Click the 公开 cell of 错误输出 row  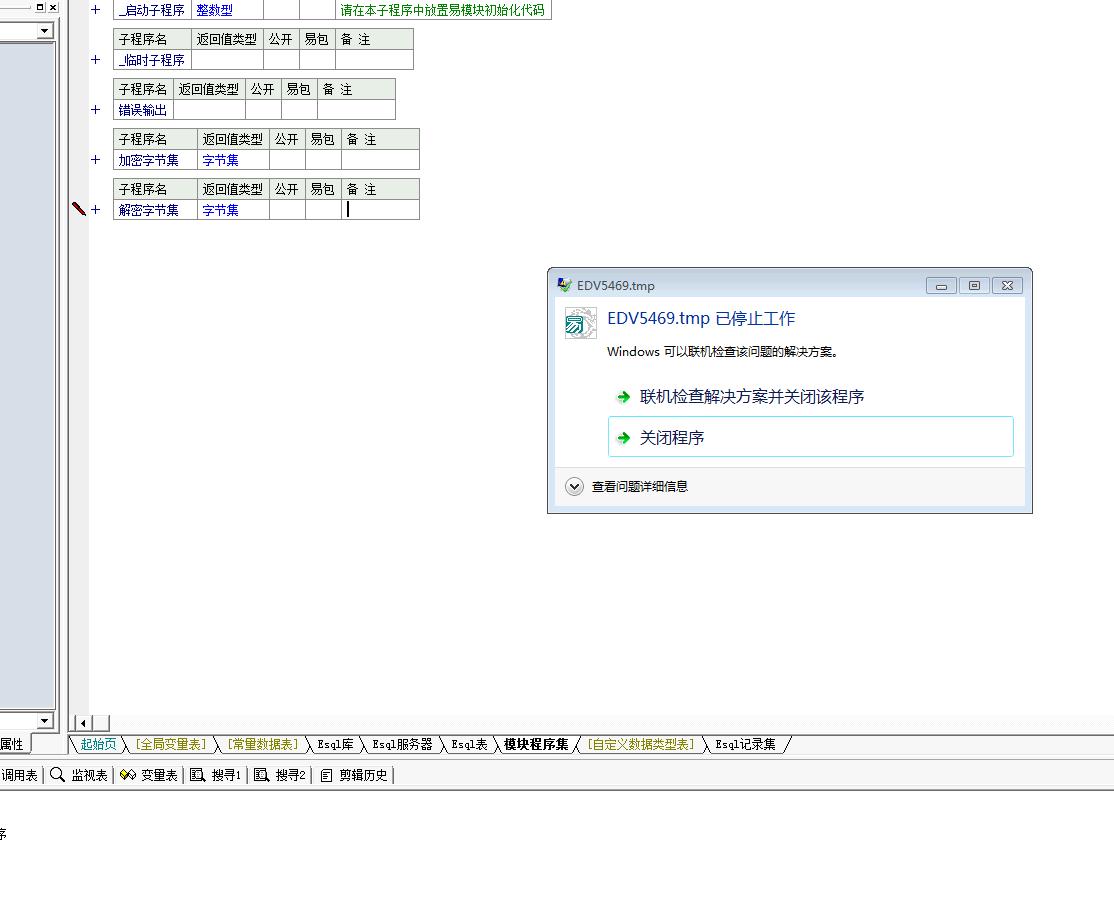tap(263, 109)
